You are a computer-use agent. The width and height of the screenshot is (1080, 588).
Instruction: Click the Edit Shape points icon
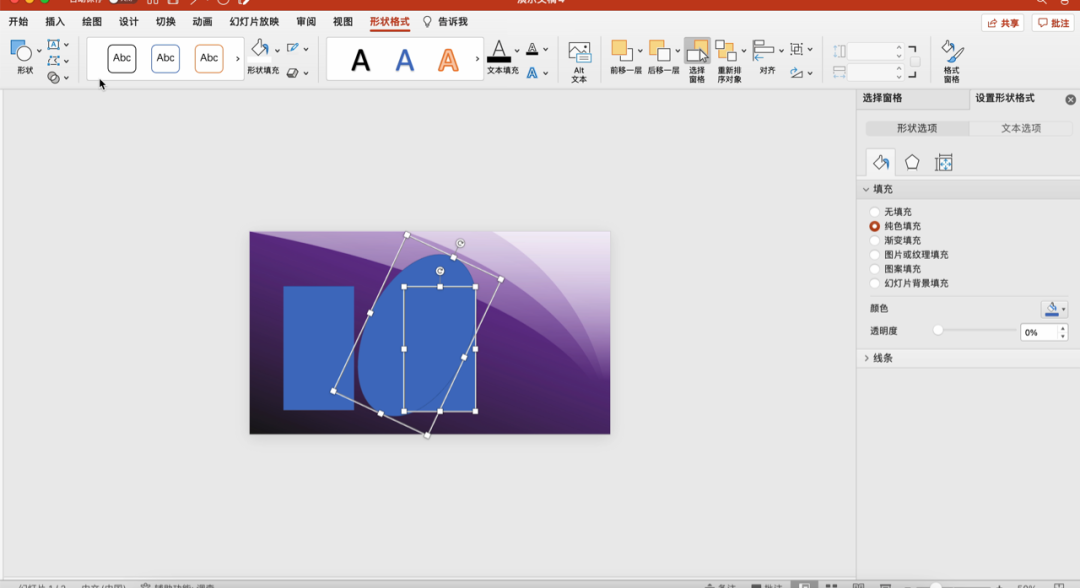pyautogui.click(x=53, y=61)
